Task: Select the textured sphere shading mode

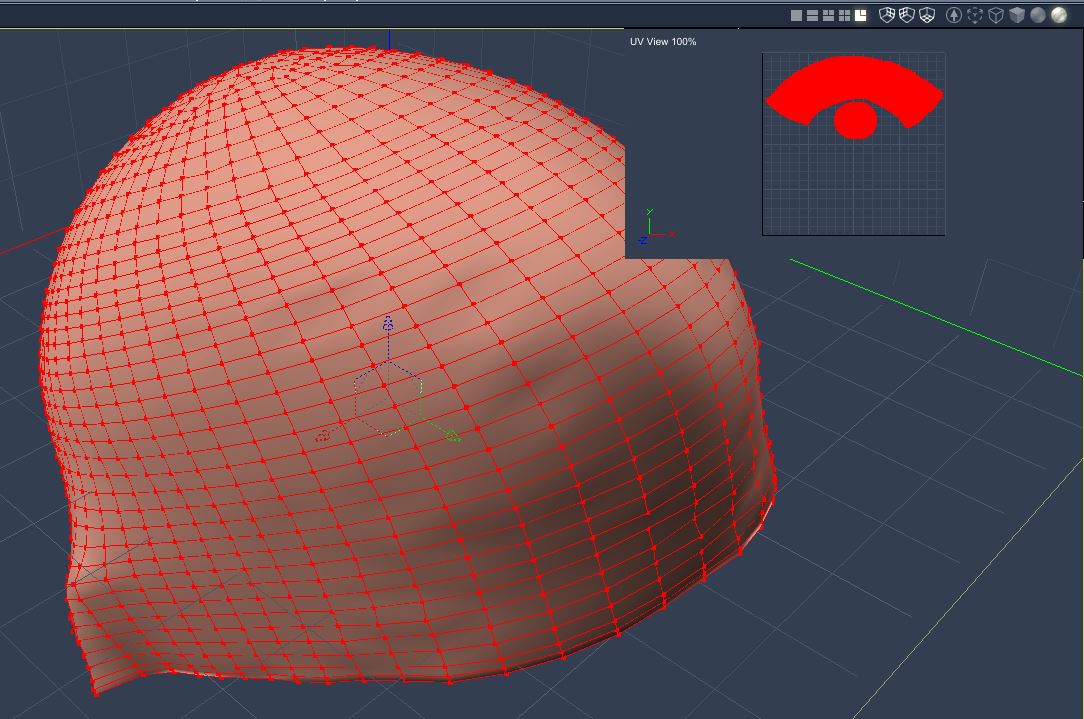Action: (x=1059, y=15)
